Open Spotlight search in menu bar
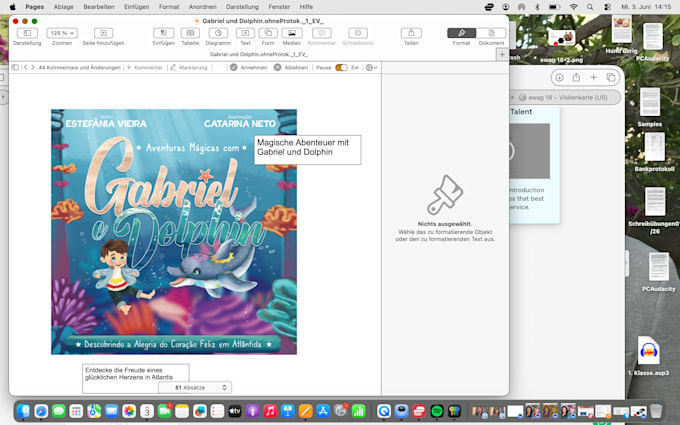The image size is (680, 425). point(590,7)
